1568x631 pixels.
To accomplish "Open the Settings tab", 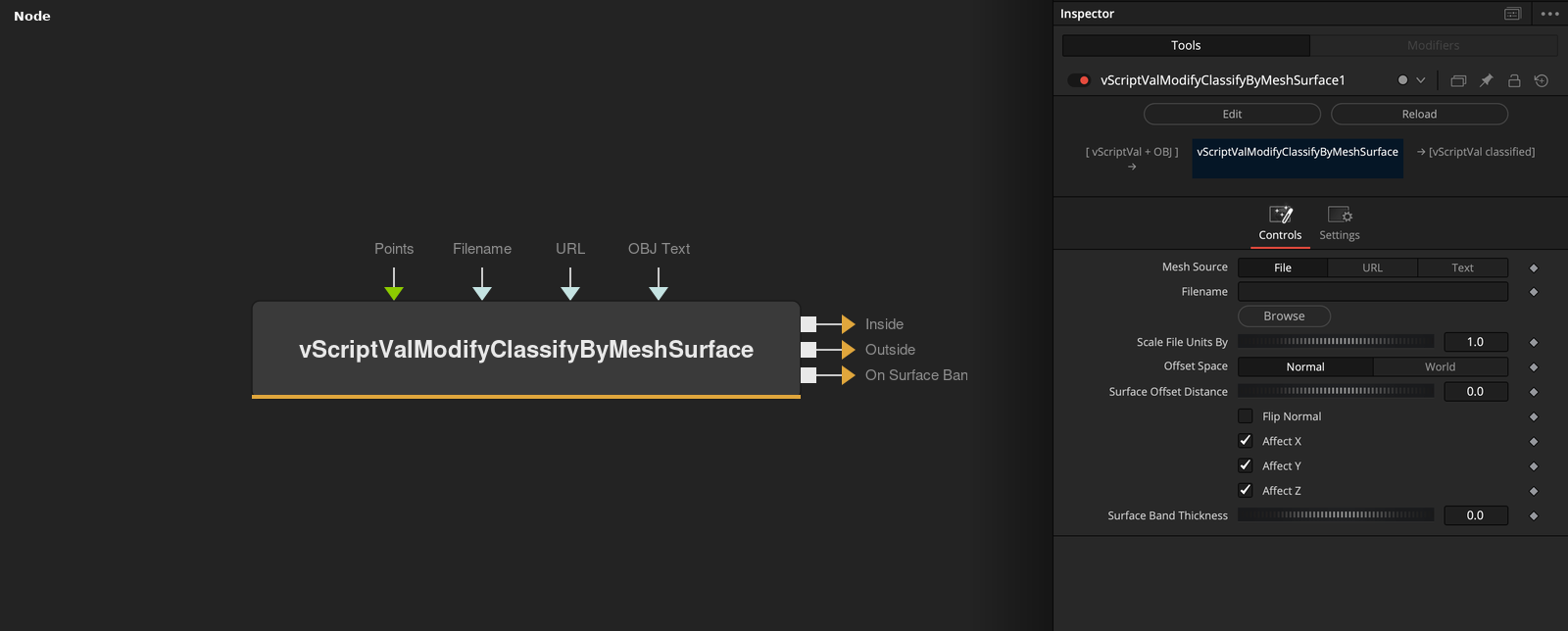I will 1340,224.
